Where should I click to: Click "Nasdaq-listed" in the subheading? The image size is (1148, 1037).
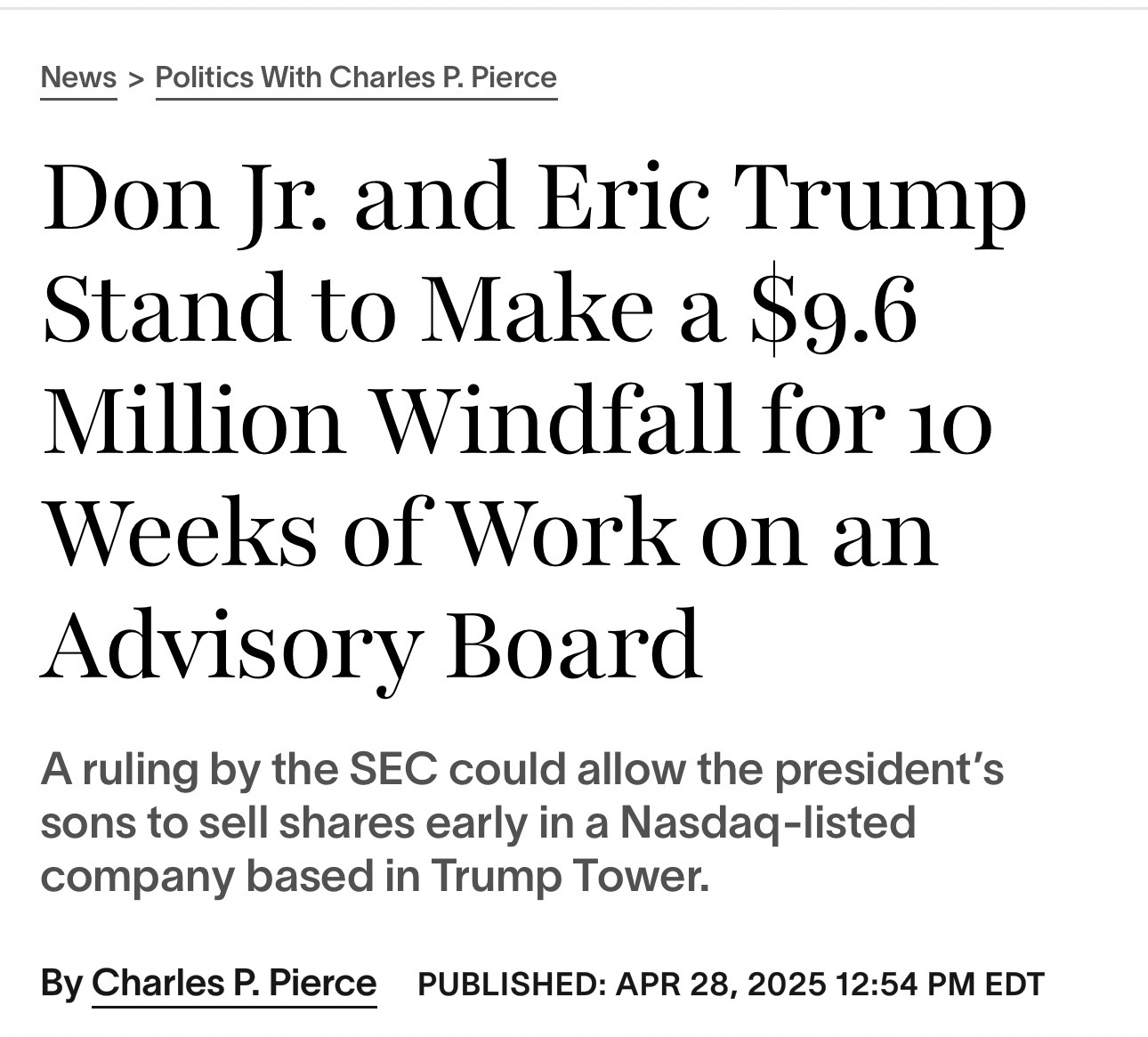[x=767, y=822]
